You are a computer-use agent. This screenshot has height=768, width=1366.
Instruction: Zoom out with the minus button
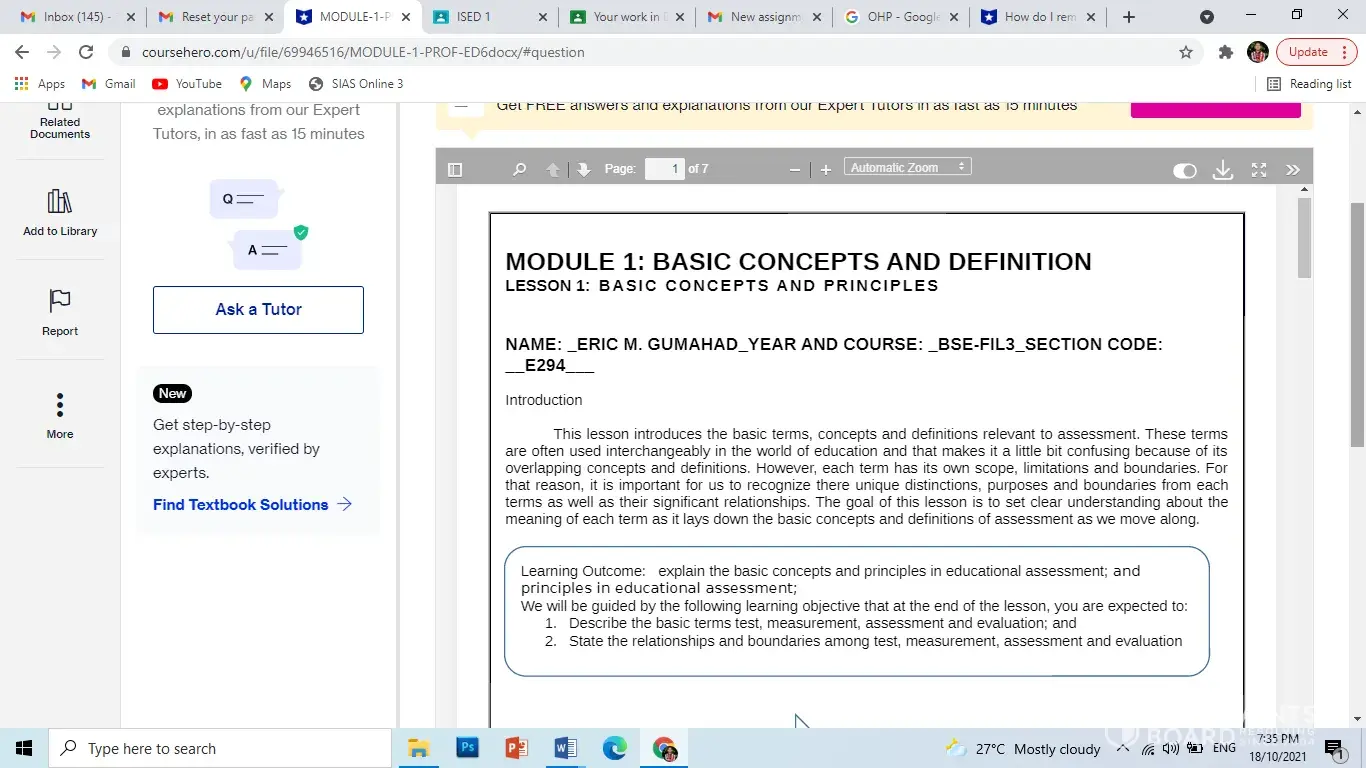(x=795, y=170)
